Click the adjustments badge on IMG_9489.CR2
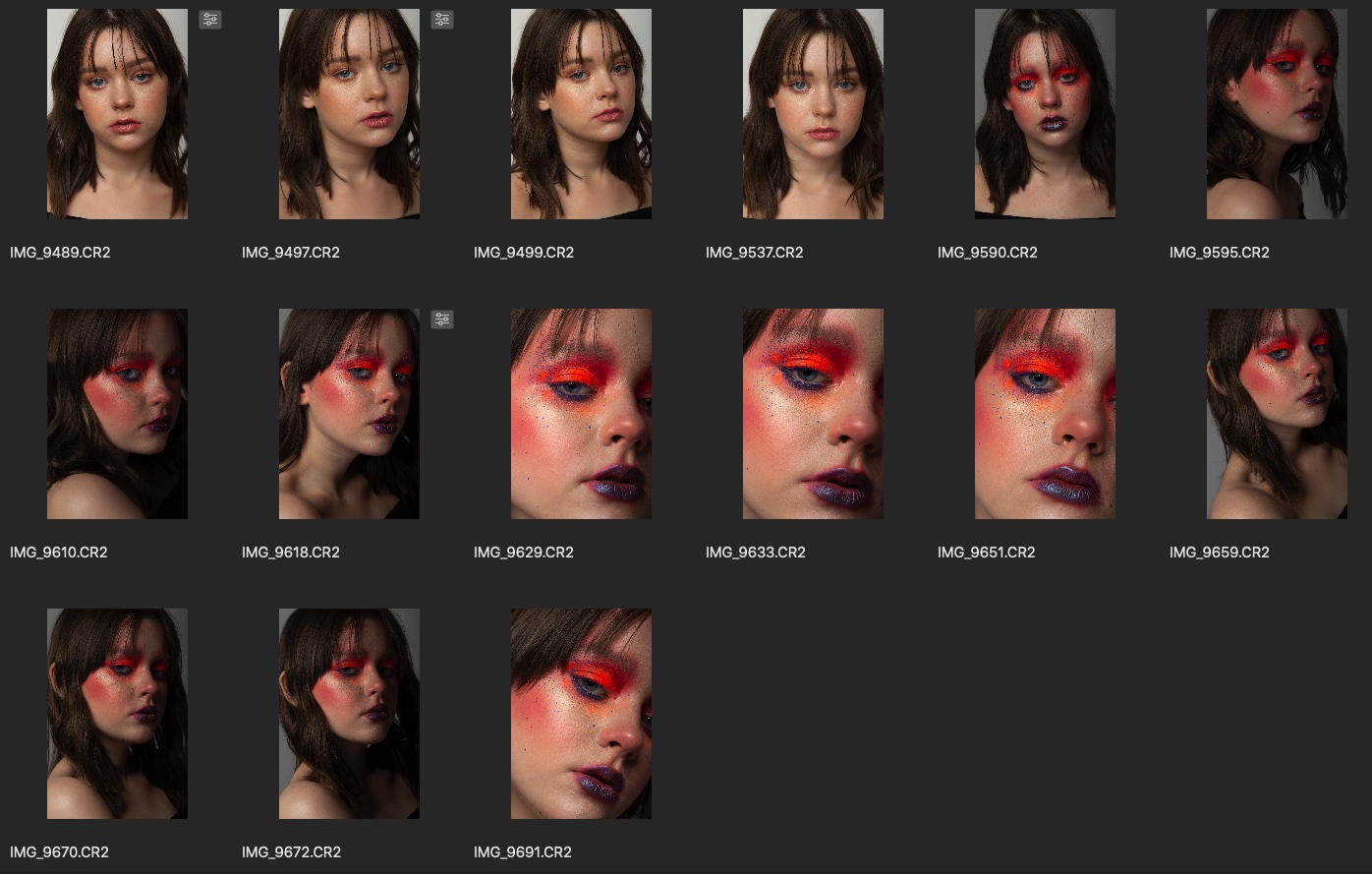 [210, 20]
